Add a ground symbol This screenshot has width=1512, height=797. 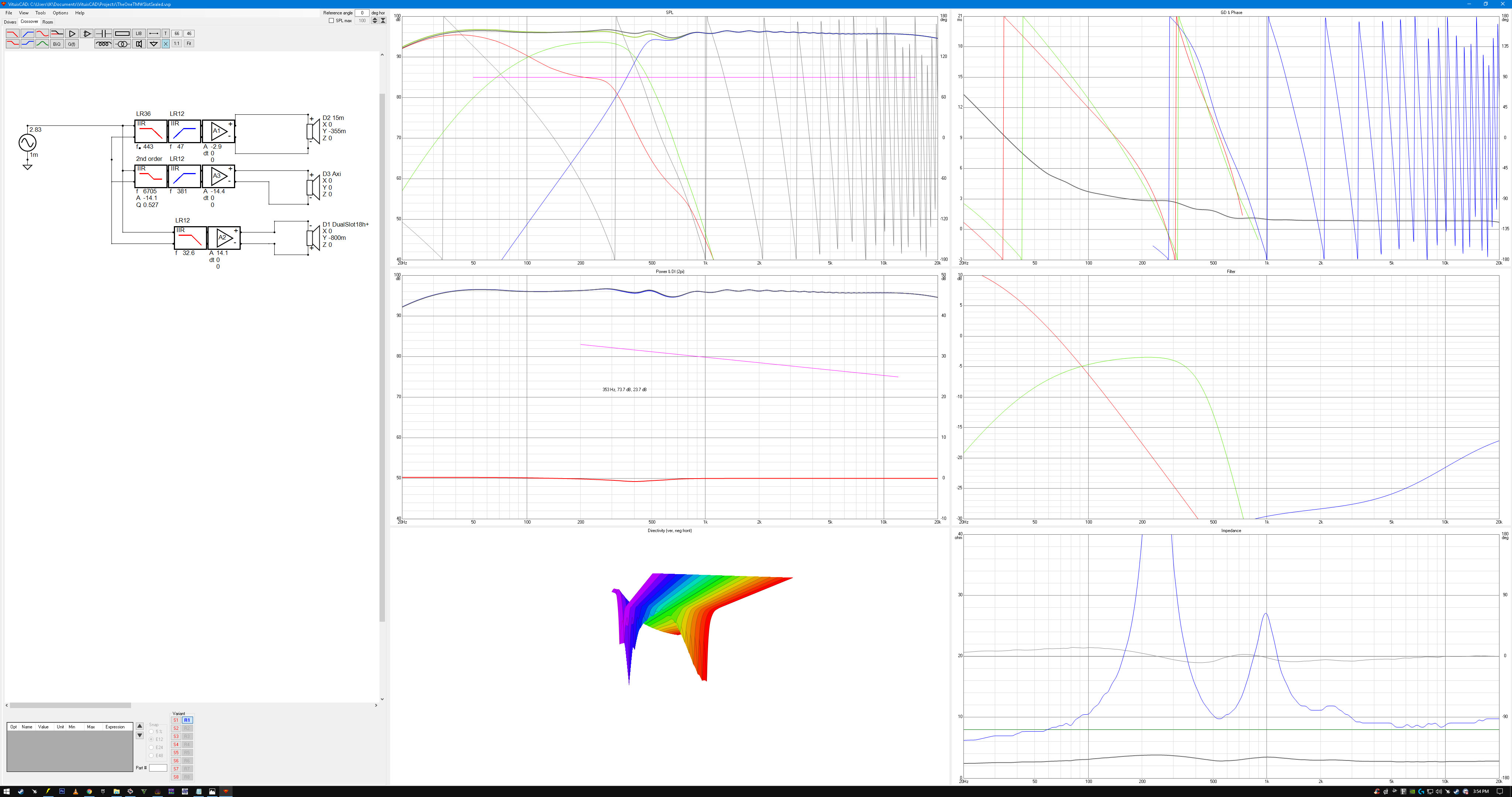pos(154,44)
